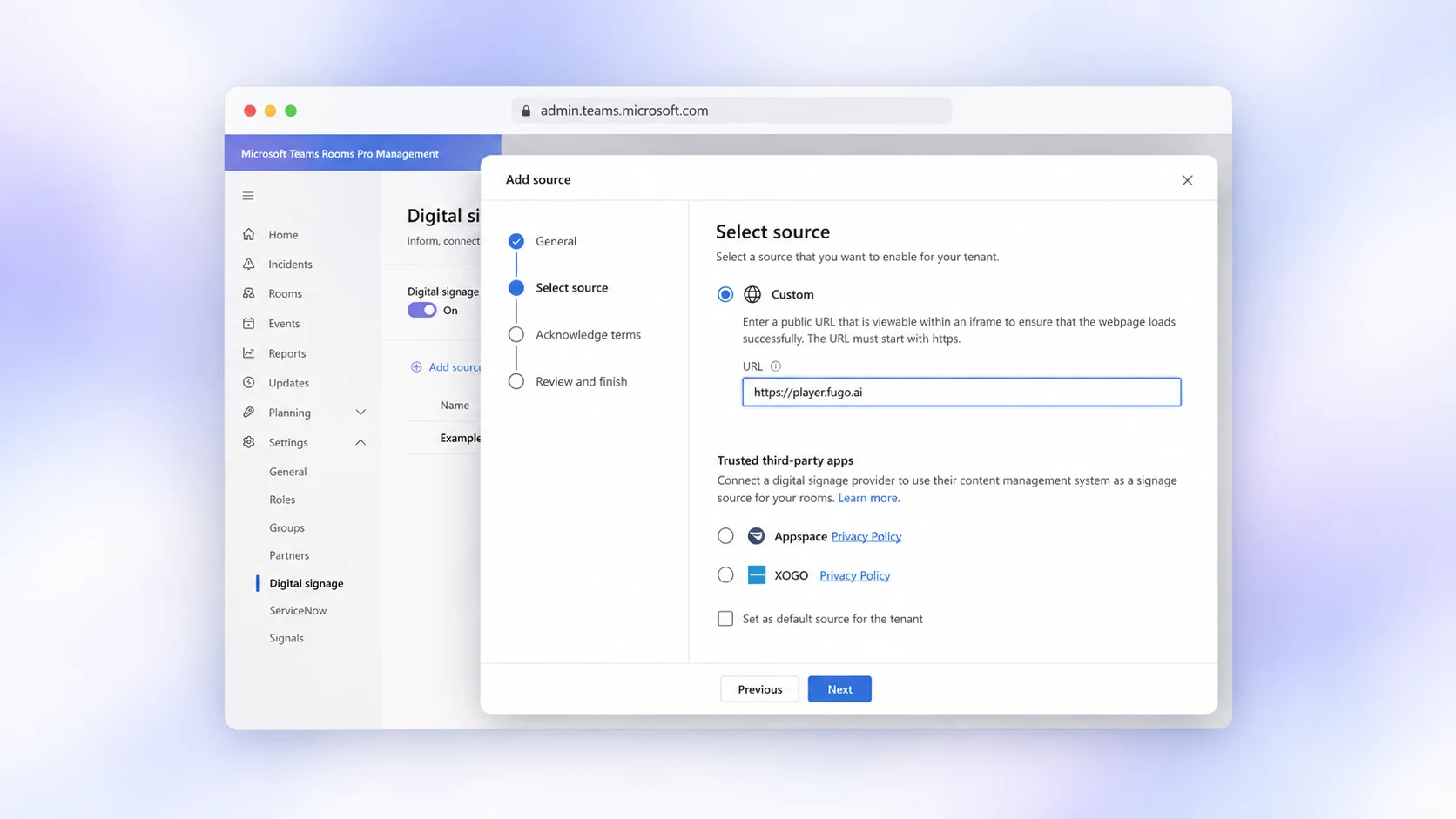Image resolution: width=1456 pixels, height=819 pixels.
Task: Open the hamburger navigation menu
Action: tap(248, 196)
